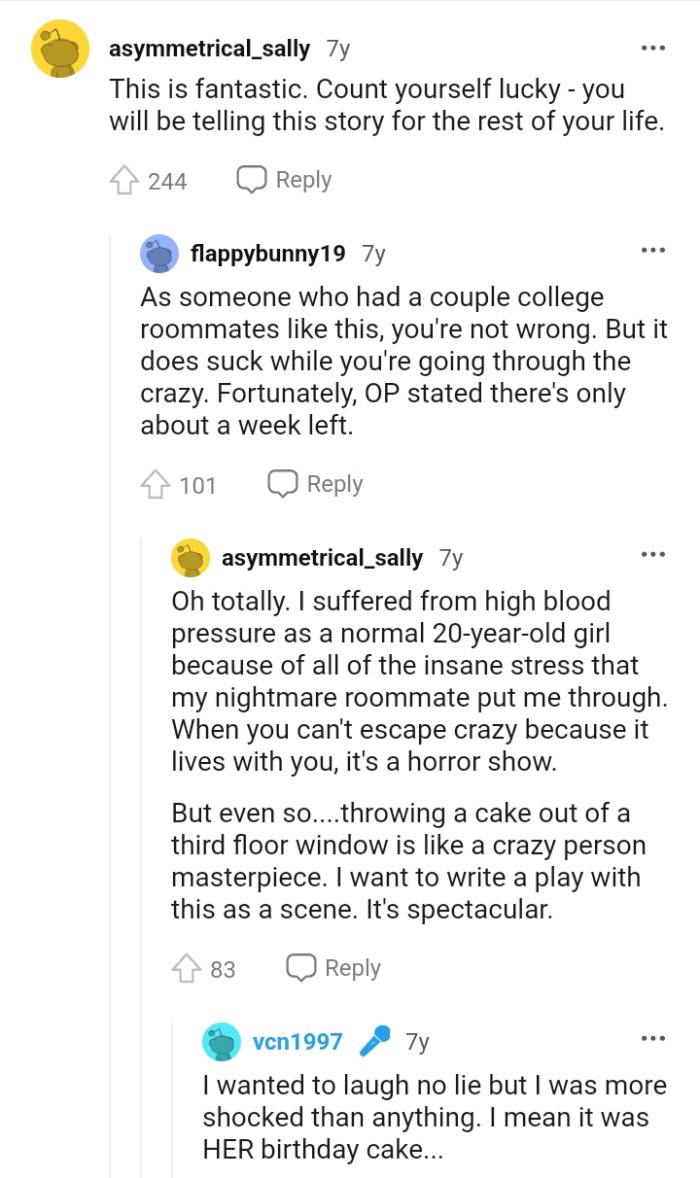Open the options menu on the 83-point reply
The height and width of the screenshot is (1178, 700).
(652, 553)
